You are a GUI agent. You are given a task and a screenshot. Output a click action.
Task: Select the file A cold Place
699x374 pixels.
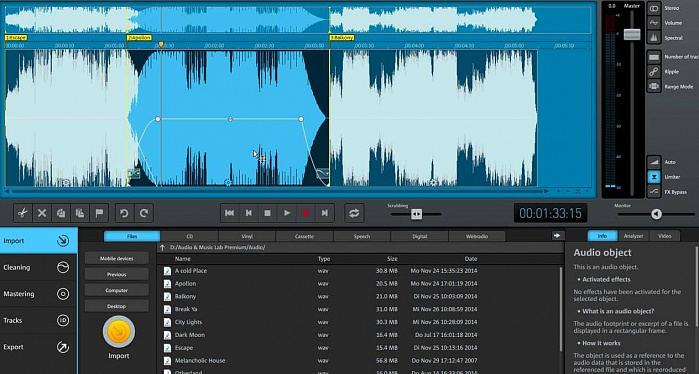pos(359,271)
